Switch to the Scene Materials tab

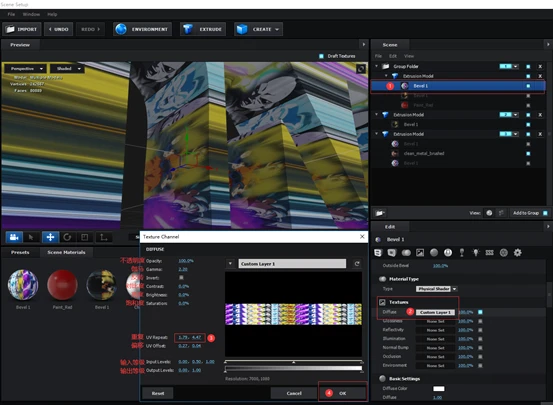pyautogui.click(x=66, y=252)
